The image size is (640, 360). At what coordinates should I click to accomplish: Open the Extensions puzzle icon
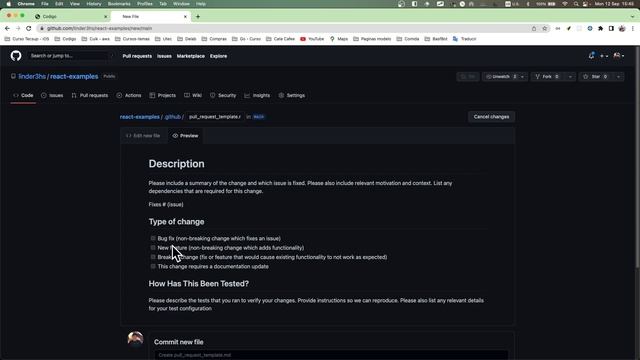600,28
